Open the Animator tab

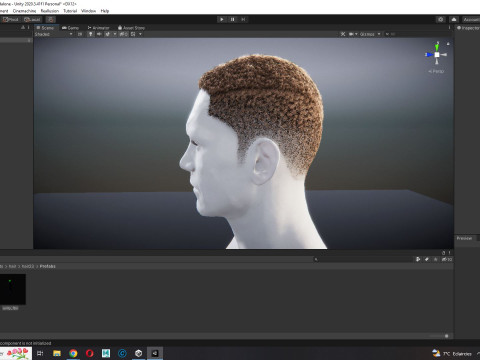[x=99, y=28]
